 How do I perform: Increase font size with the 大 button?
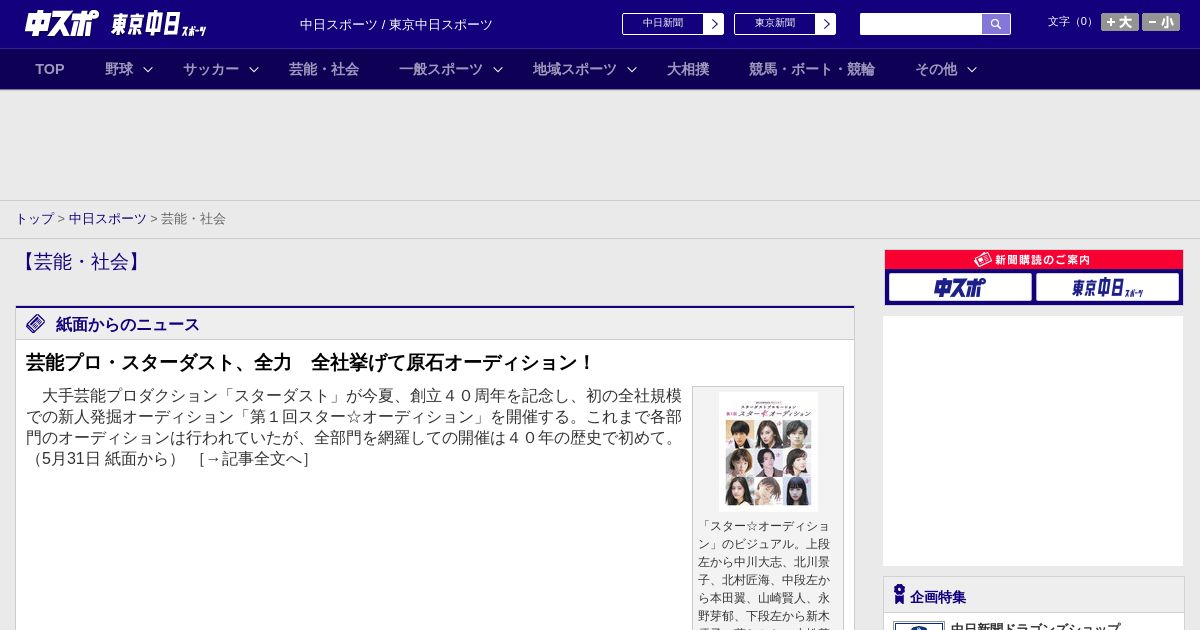coord(1120,22)
